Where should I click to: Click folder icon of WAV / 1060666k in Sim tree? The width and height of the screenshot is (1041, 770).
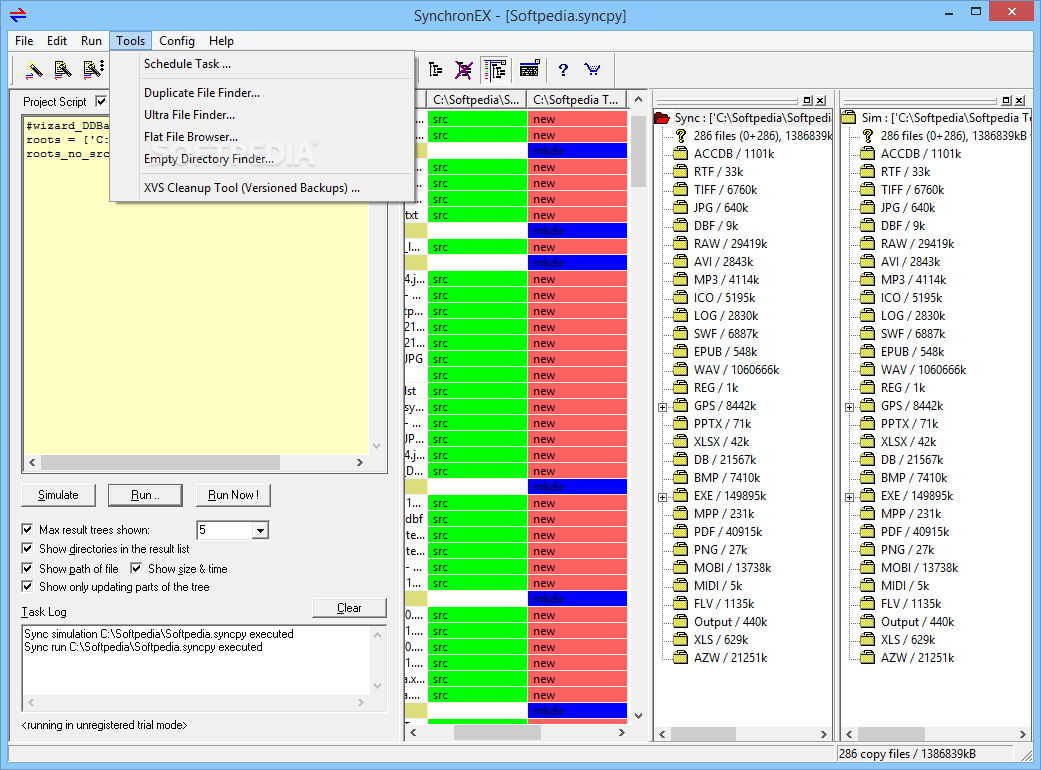(868, 369)
